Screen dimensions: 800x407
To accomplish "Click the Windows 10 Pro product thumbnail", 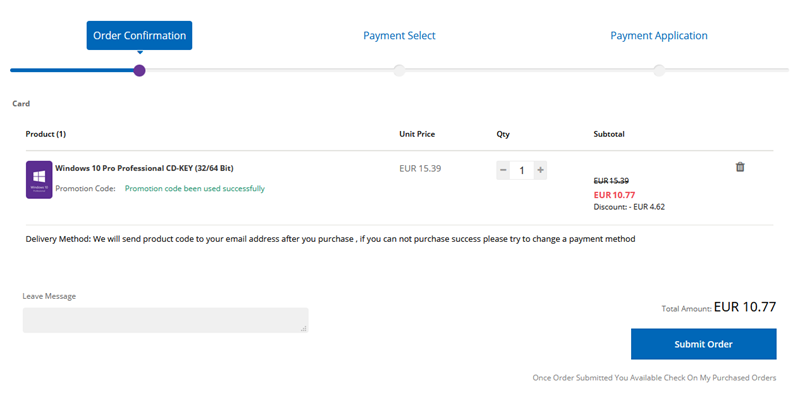I will 39,179.
